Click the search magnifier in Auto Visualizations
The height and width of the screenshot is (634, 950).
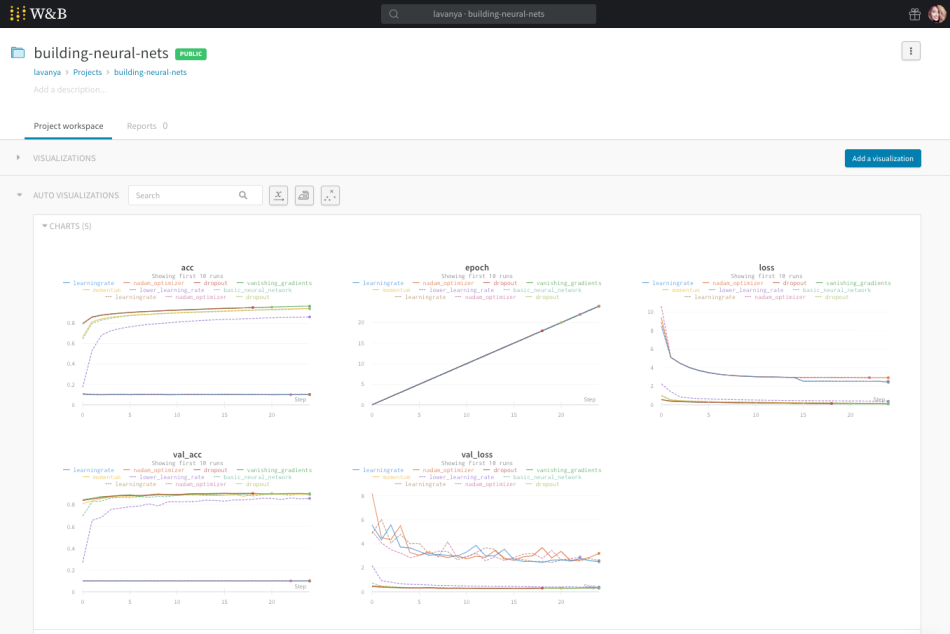click(243, 195)
